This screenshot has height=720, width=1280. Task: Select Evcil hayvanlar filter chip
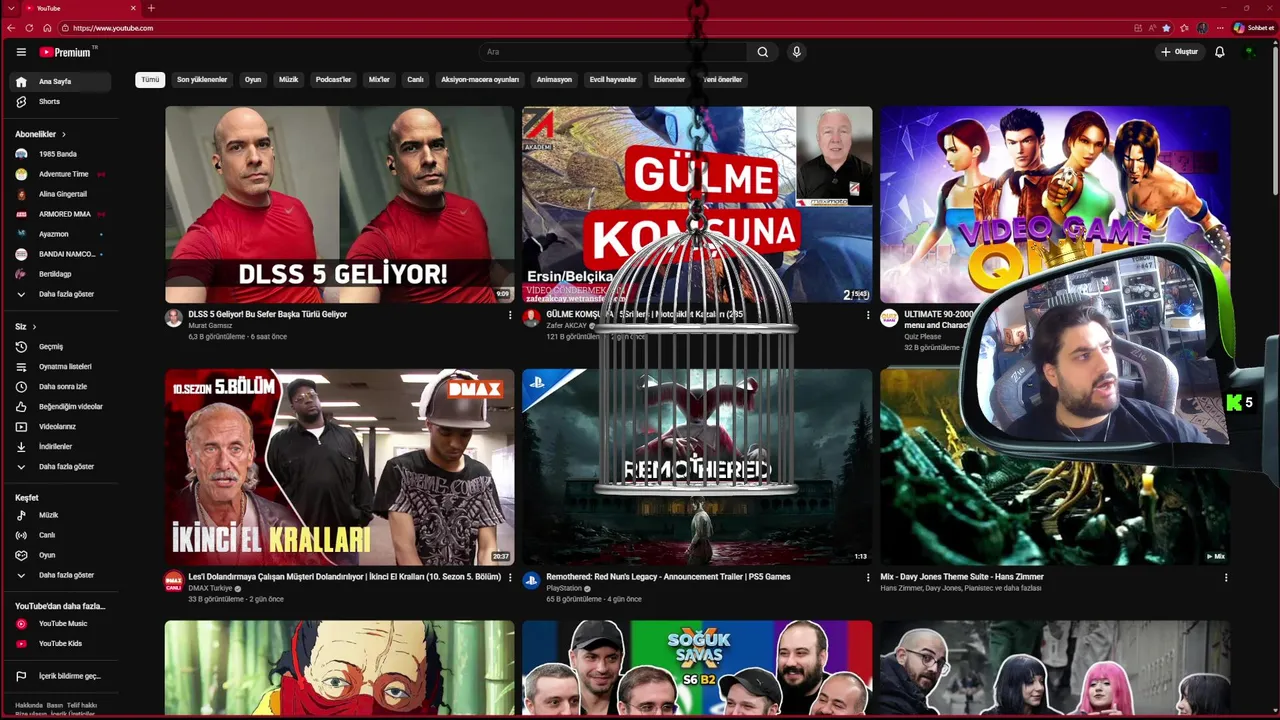[613, 80]
